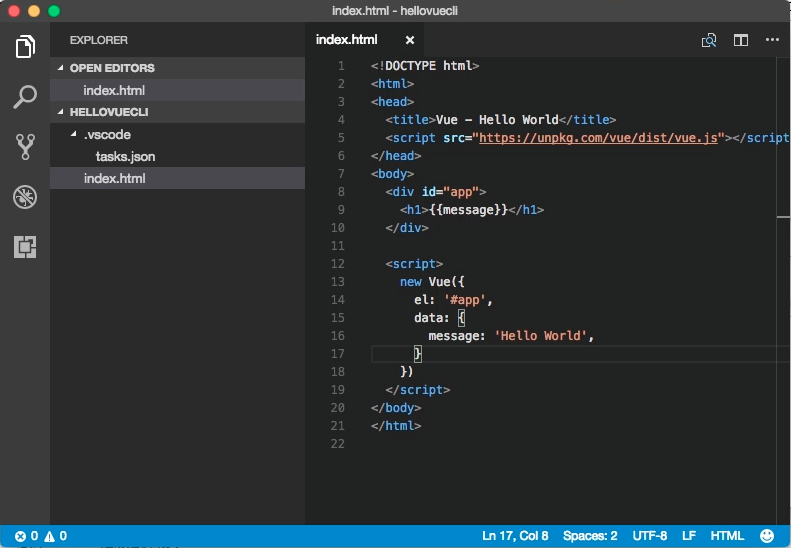Open tasks.json in the file tree
The width and height of the screenshot is (791, 548).
(178, 156)
